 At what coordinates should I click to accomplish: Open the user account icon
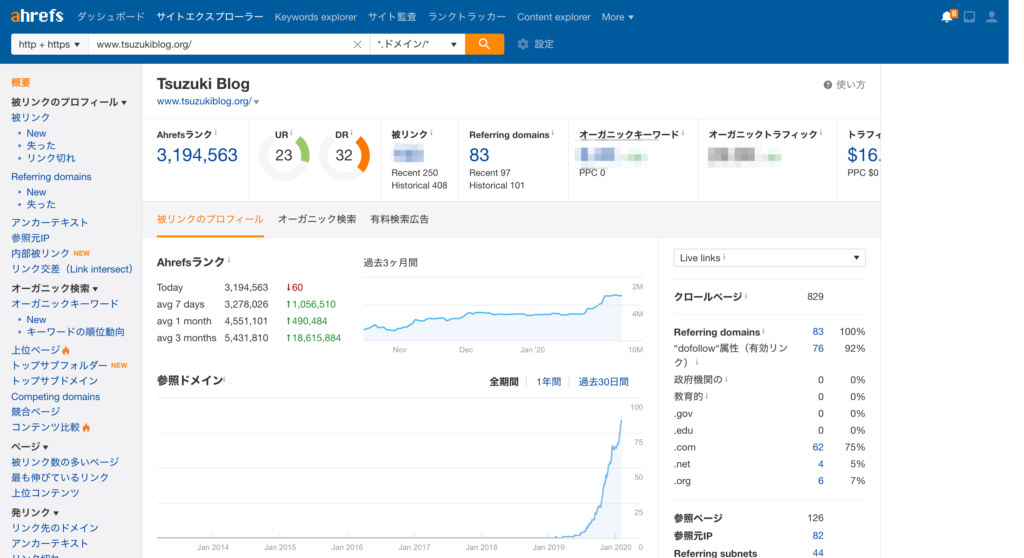pos(991,17)
